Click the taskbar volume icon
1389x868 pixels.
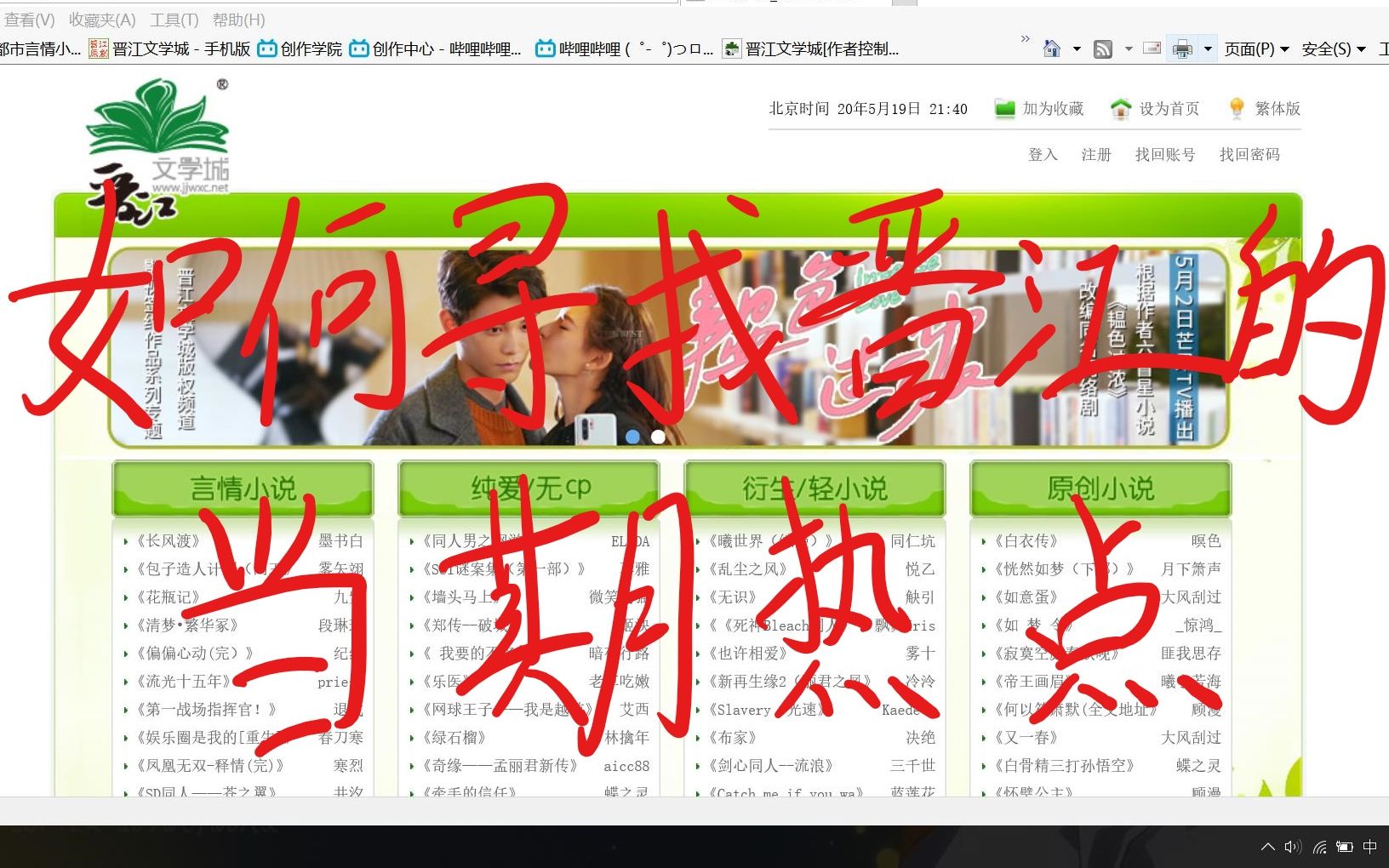1293,847
